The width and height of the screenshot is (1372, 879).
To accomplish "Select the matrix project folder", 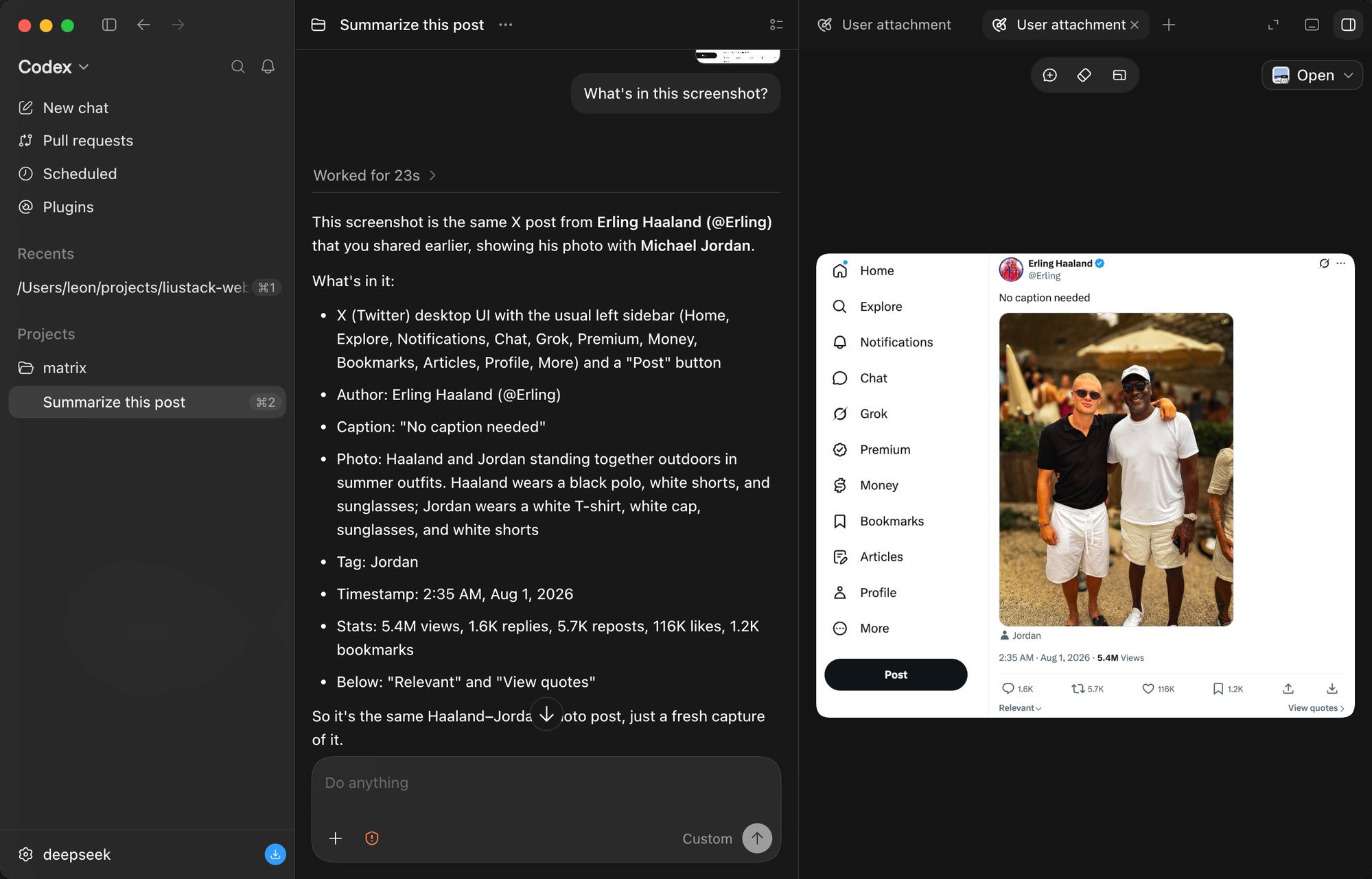I will (x=65, y=368).
